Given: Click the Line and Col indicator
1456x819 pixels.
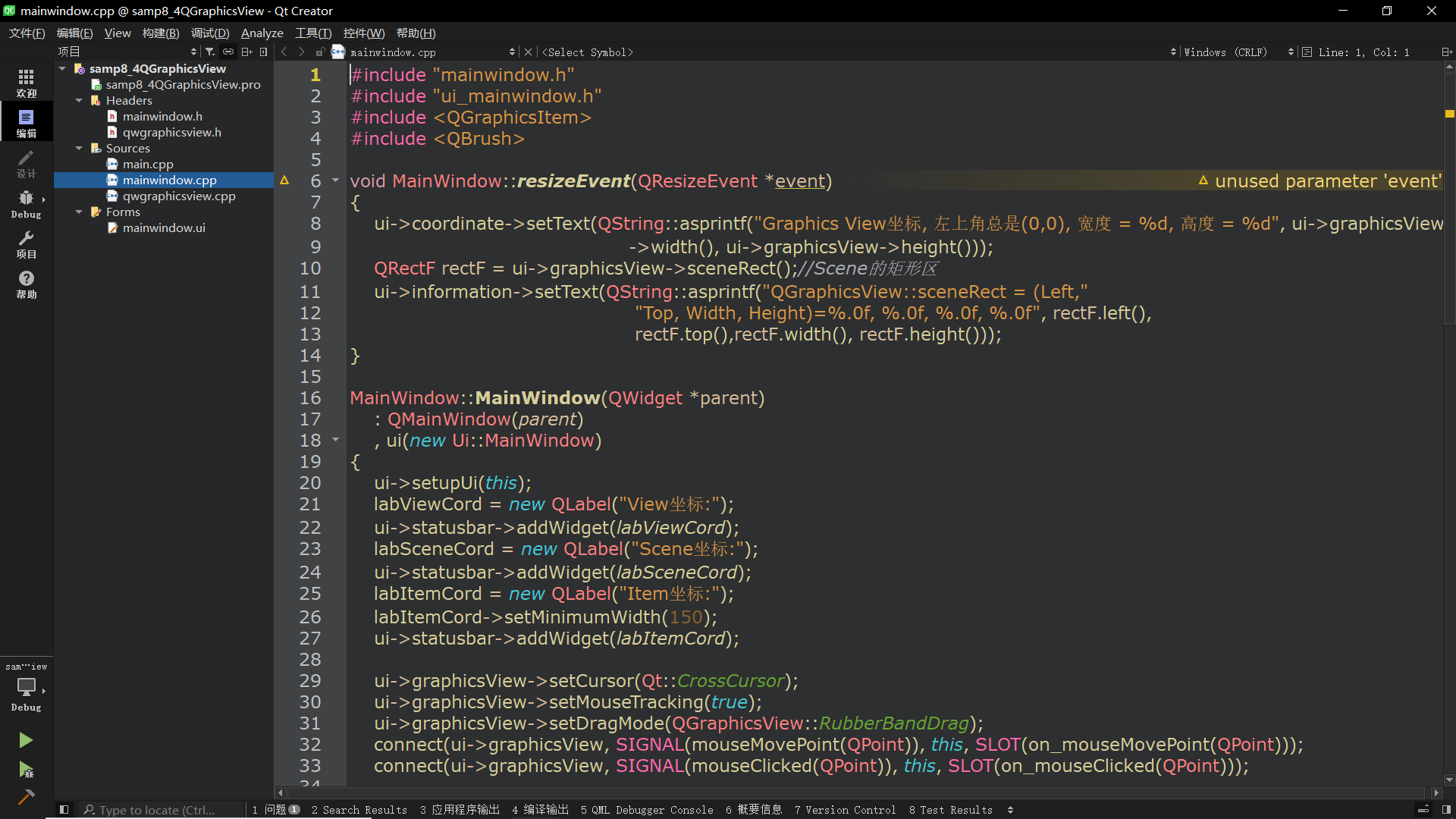Looking at the screenshot, I should click(x=1363, y=52).
